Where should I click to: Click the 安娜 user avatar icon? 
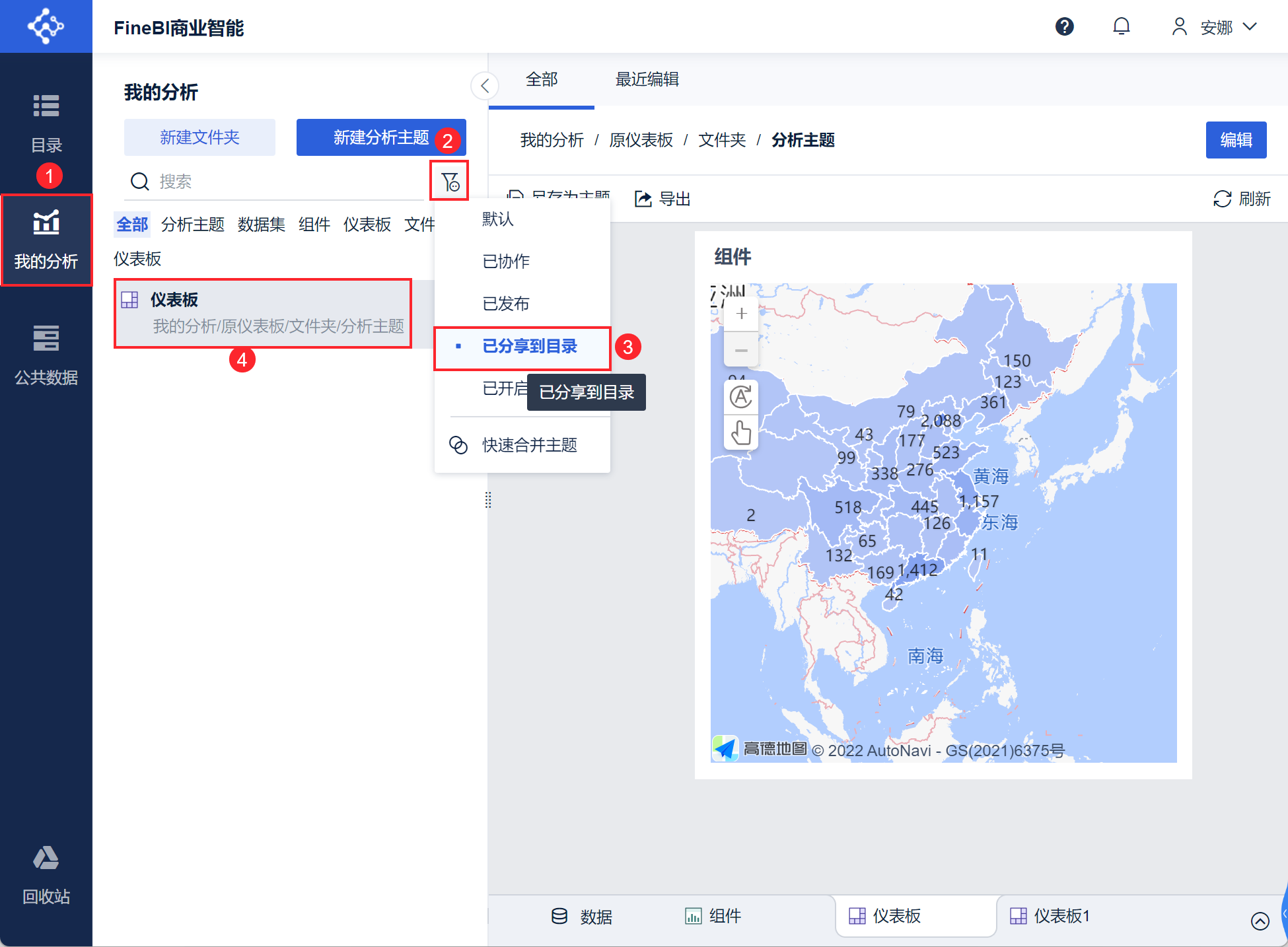pos(1179,26)
